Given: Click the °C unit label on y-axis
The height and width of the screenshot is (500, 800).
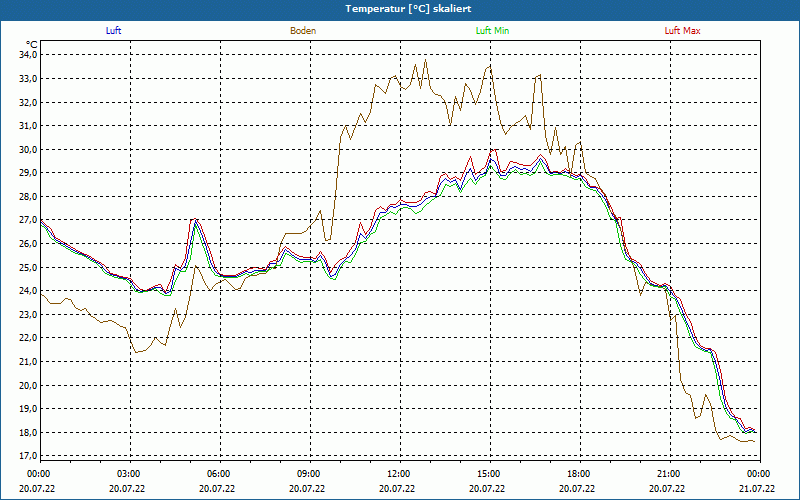Looking at the screenshot, I should 31,44.
